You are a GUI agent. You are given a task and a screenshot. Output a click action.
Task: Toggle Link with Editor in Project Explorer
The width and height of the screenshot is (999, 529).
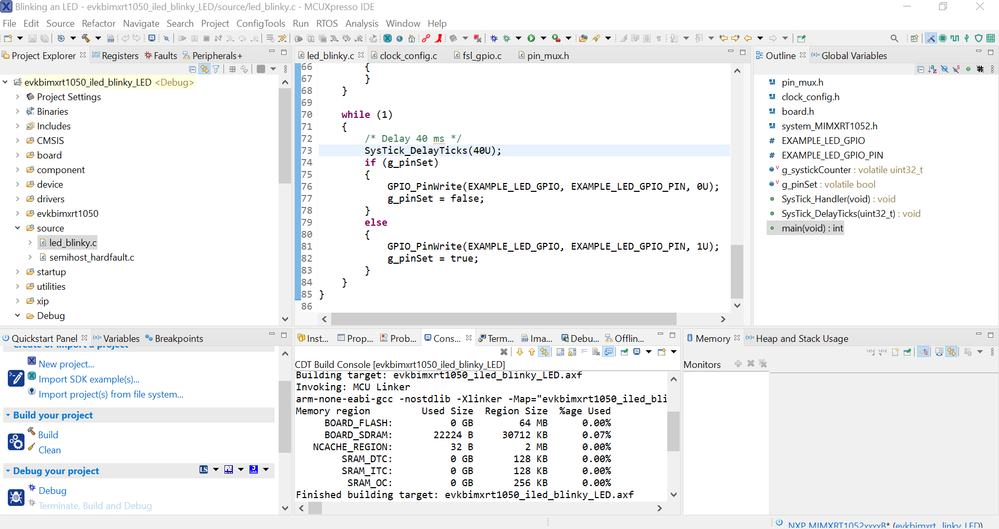click(205, 69)
